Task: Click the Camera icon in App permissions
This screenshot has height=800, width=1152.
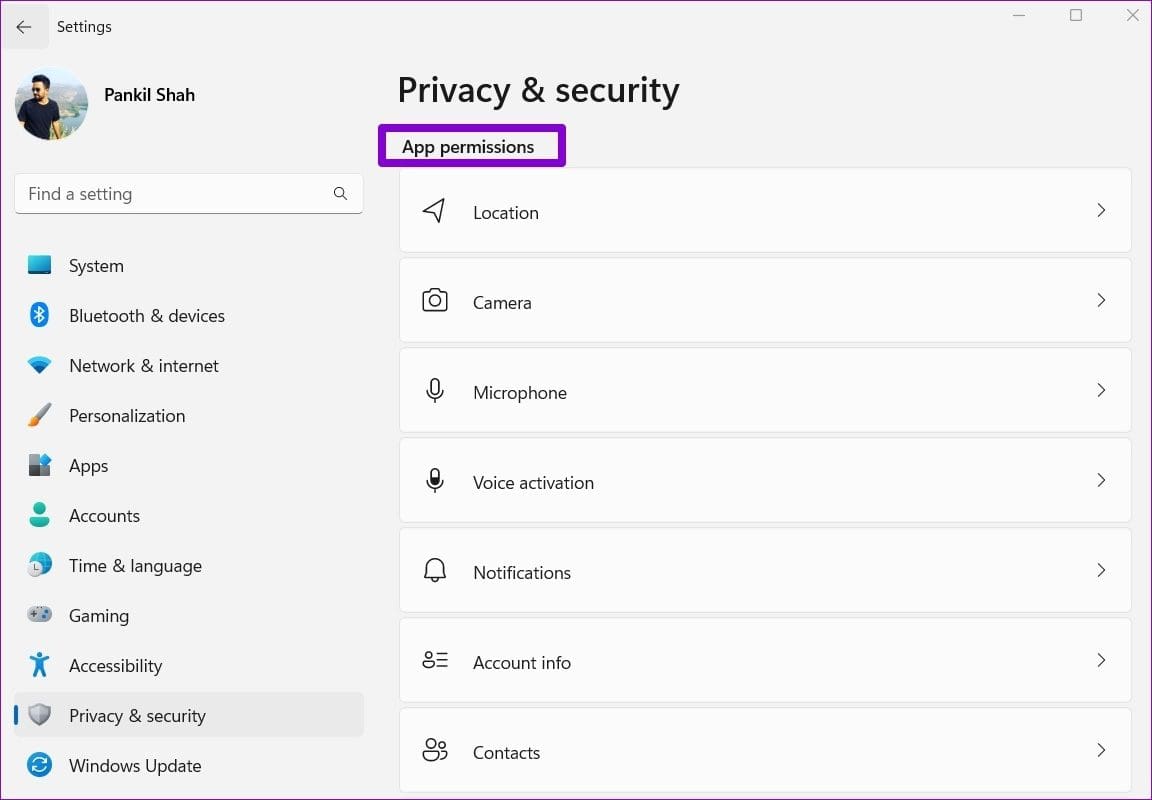Action: click(x=435, y=300)
